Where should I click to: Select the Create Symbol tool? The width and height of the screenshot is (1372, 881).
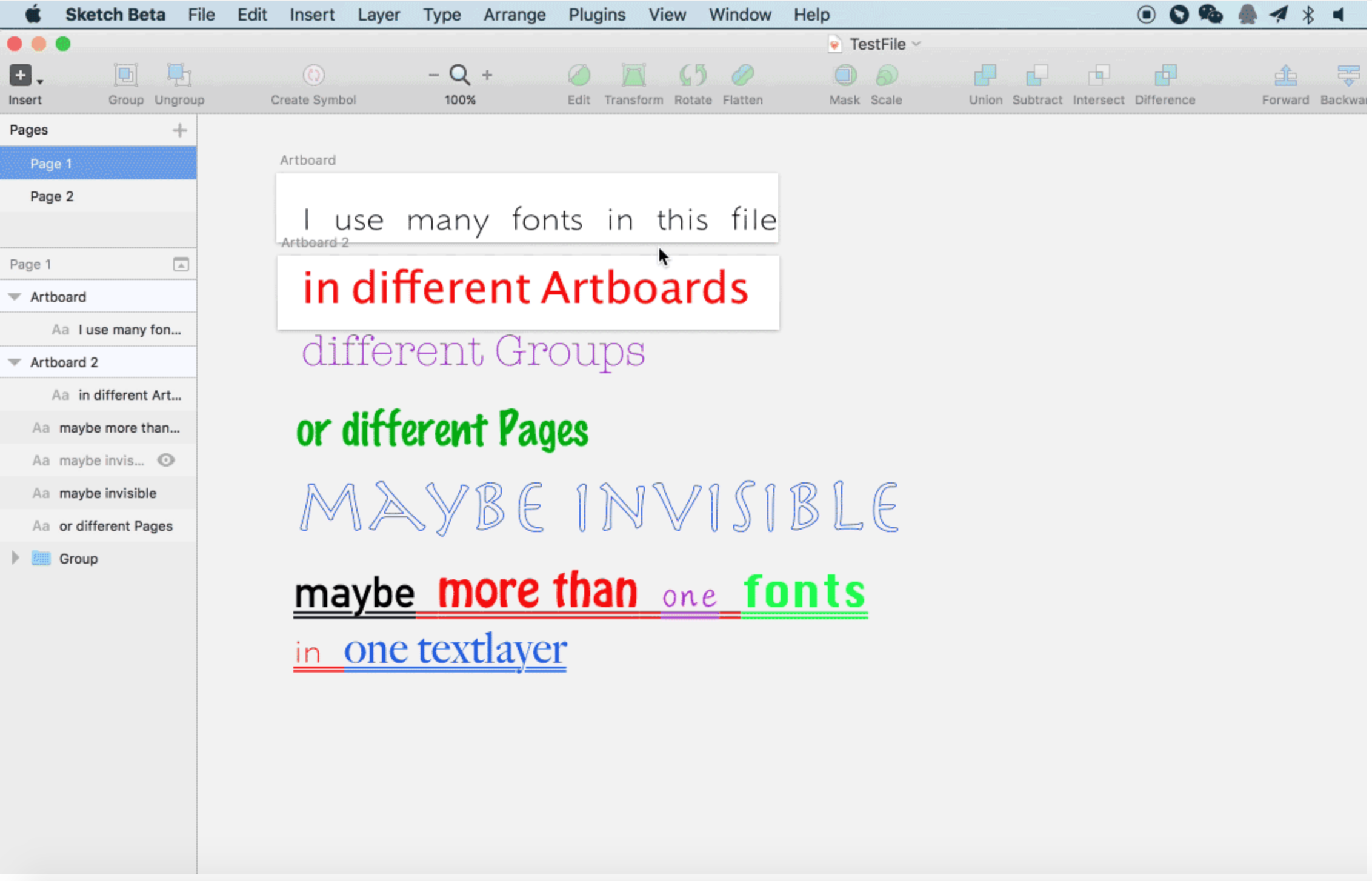tap(313, 76)
